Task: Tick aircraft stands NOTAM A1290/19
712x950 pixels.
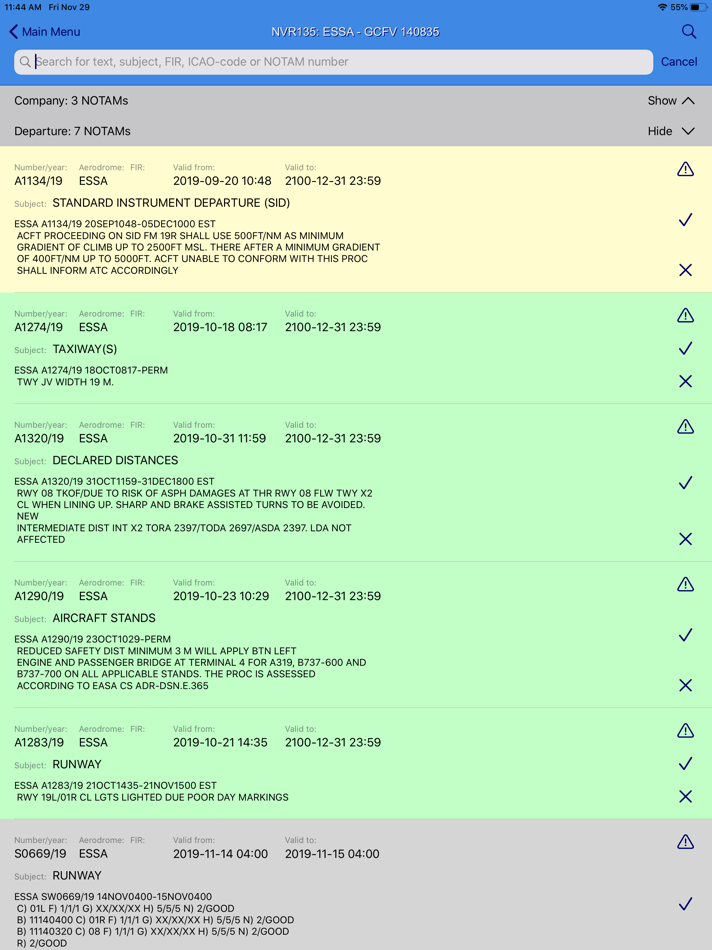Action: [x=685, y=634]
